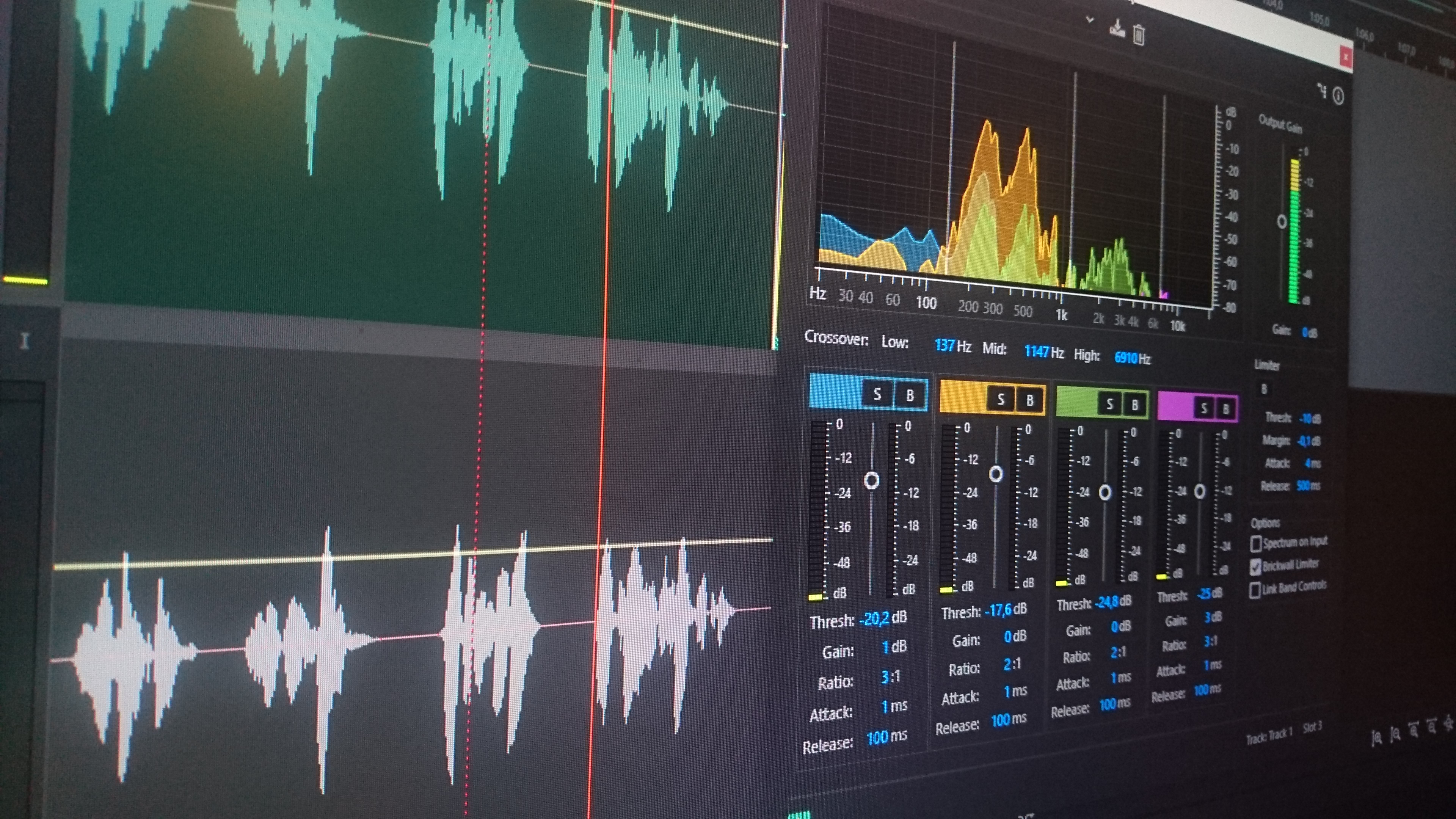The image size is (1456, 819).
Task: Solo the purple high band
Action: click(1204, 408)
